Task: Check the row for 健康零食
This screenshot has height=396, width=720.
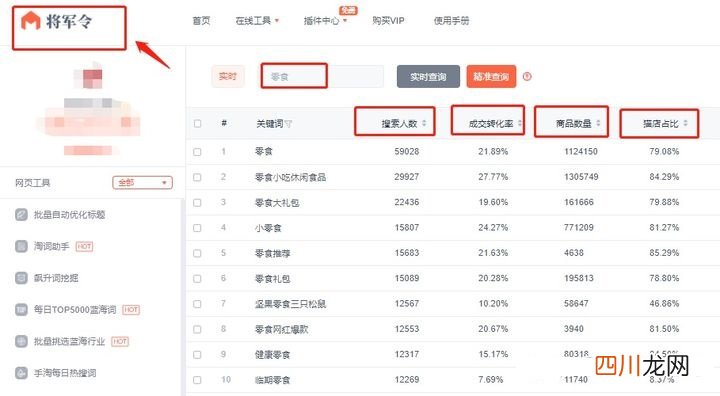Action: (197, 355)
